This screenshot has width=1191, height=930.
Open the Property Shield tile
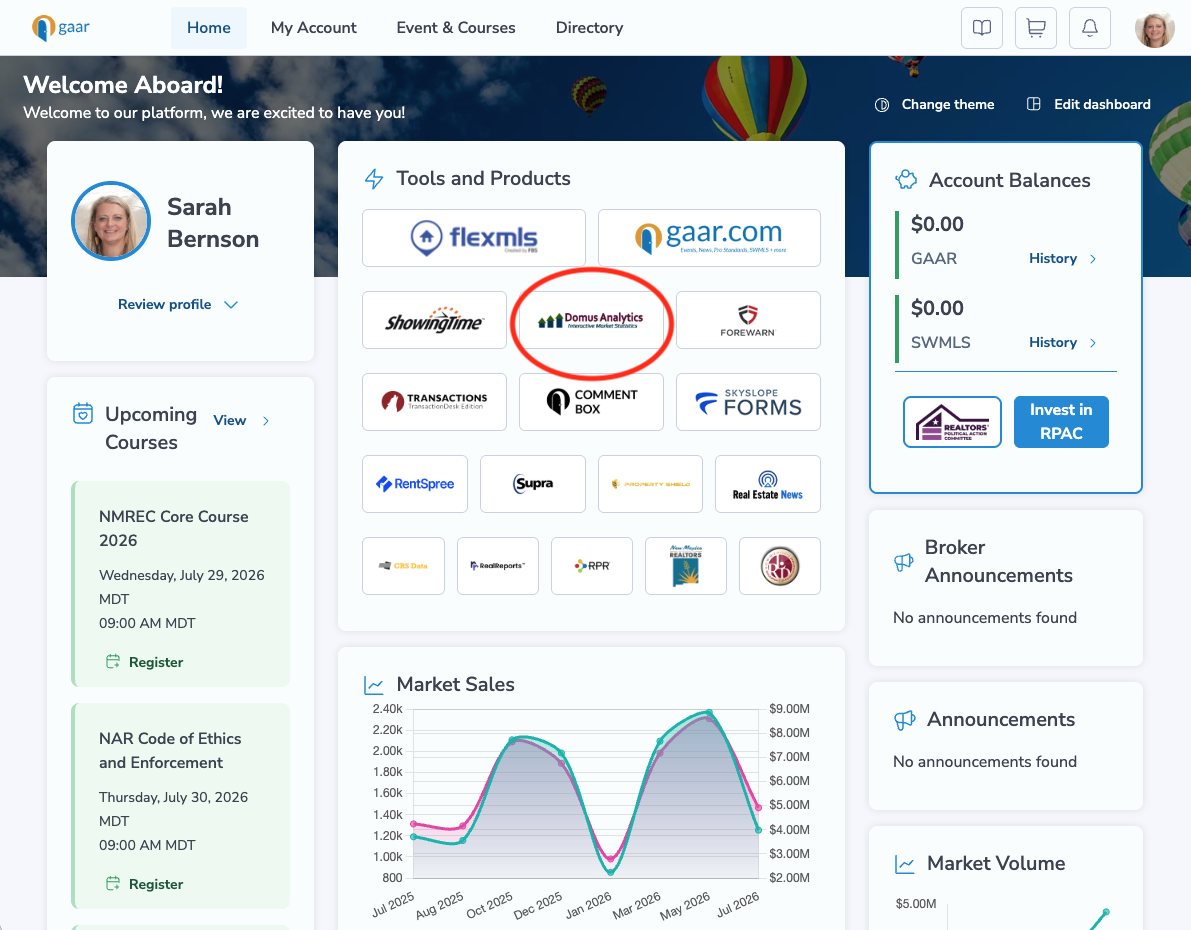point(650,484)
